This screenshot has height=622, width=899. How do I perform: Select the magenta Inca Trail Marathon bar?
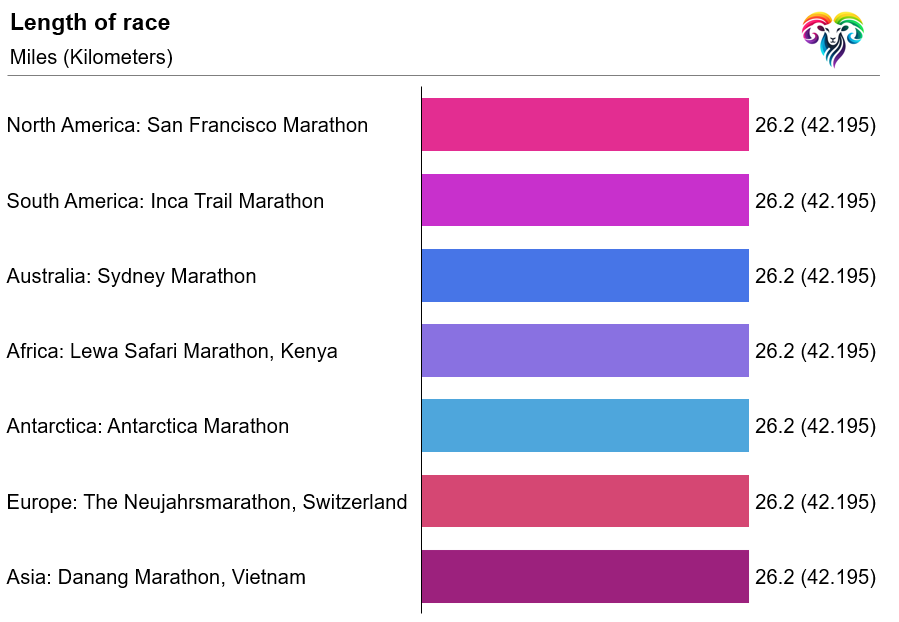pyautogui.click(x=585, y=200)
